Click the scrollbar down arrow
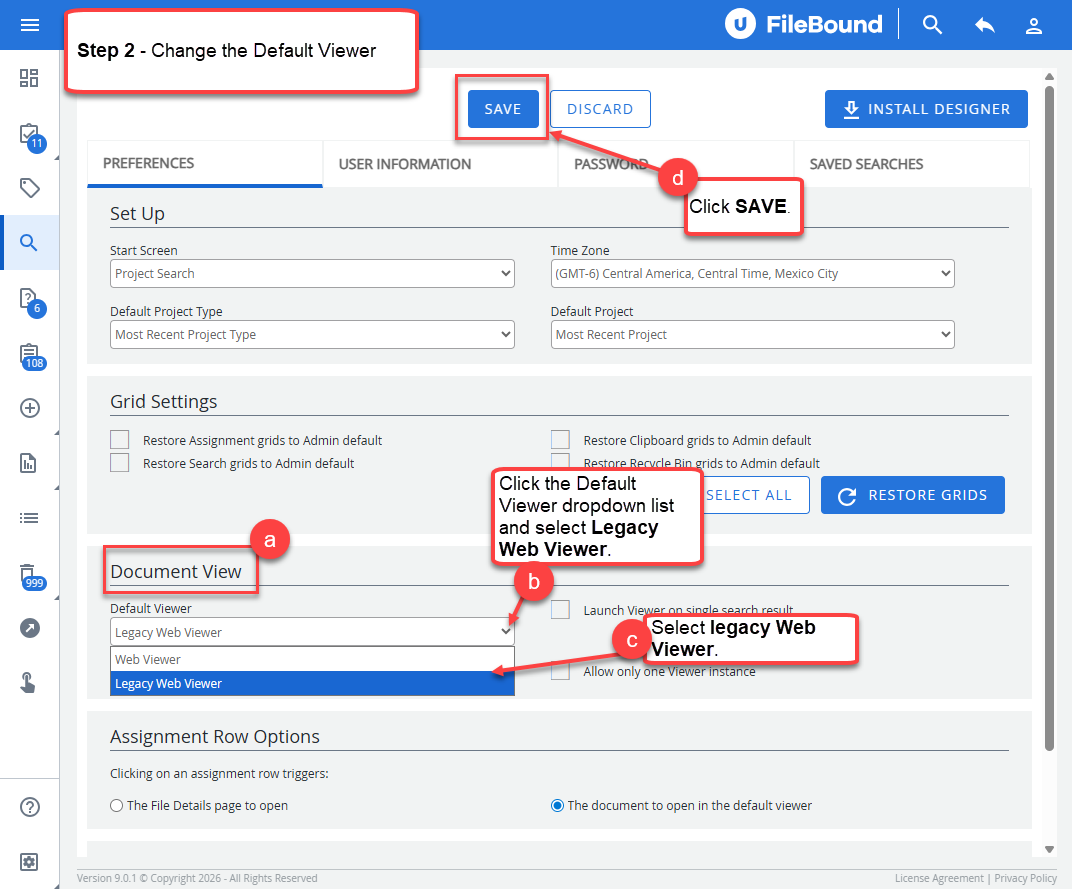The image size is (1072, 889). coord(1049,849)
